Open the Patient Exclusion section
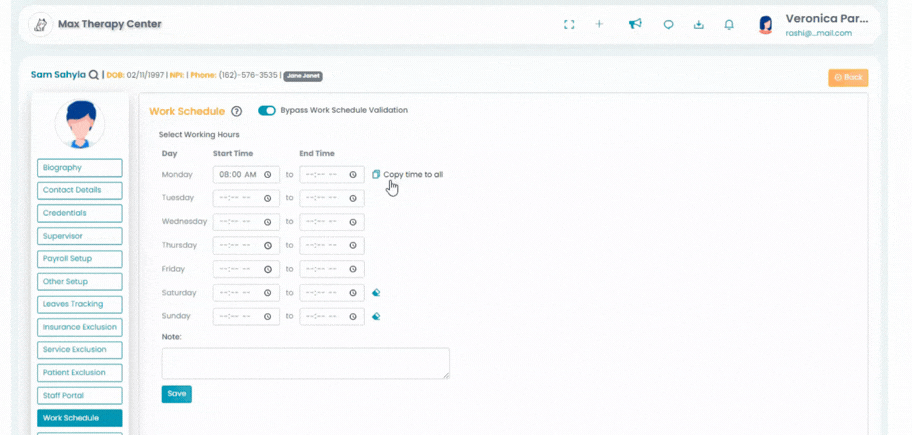 (x=80, y=373)
